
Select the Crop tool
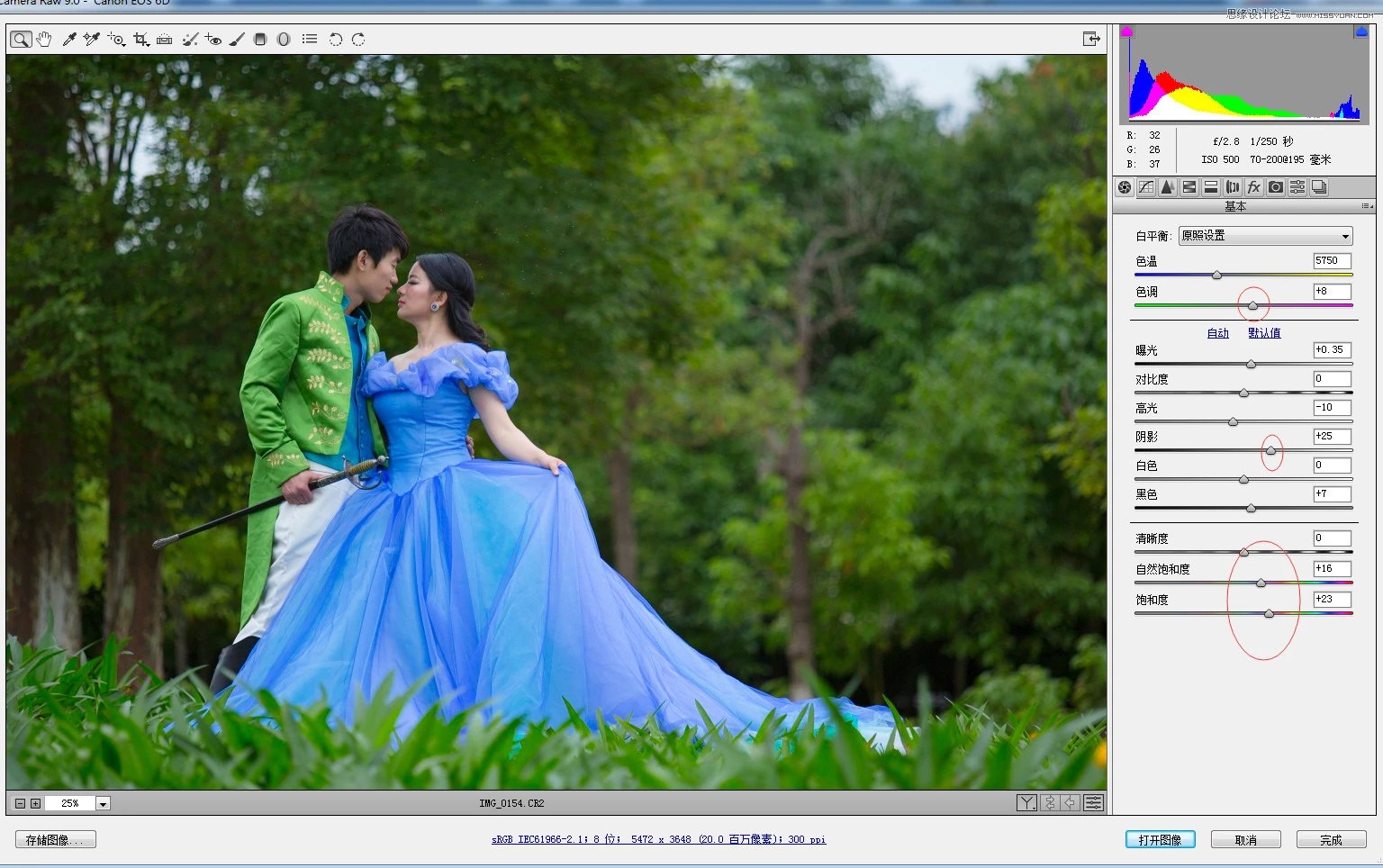pyautogui.click(x=140, y=40)
